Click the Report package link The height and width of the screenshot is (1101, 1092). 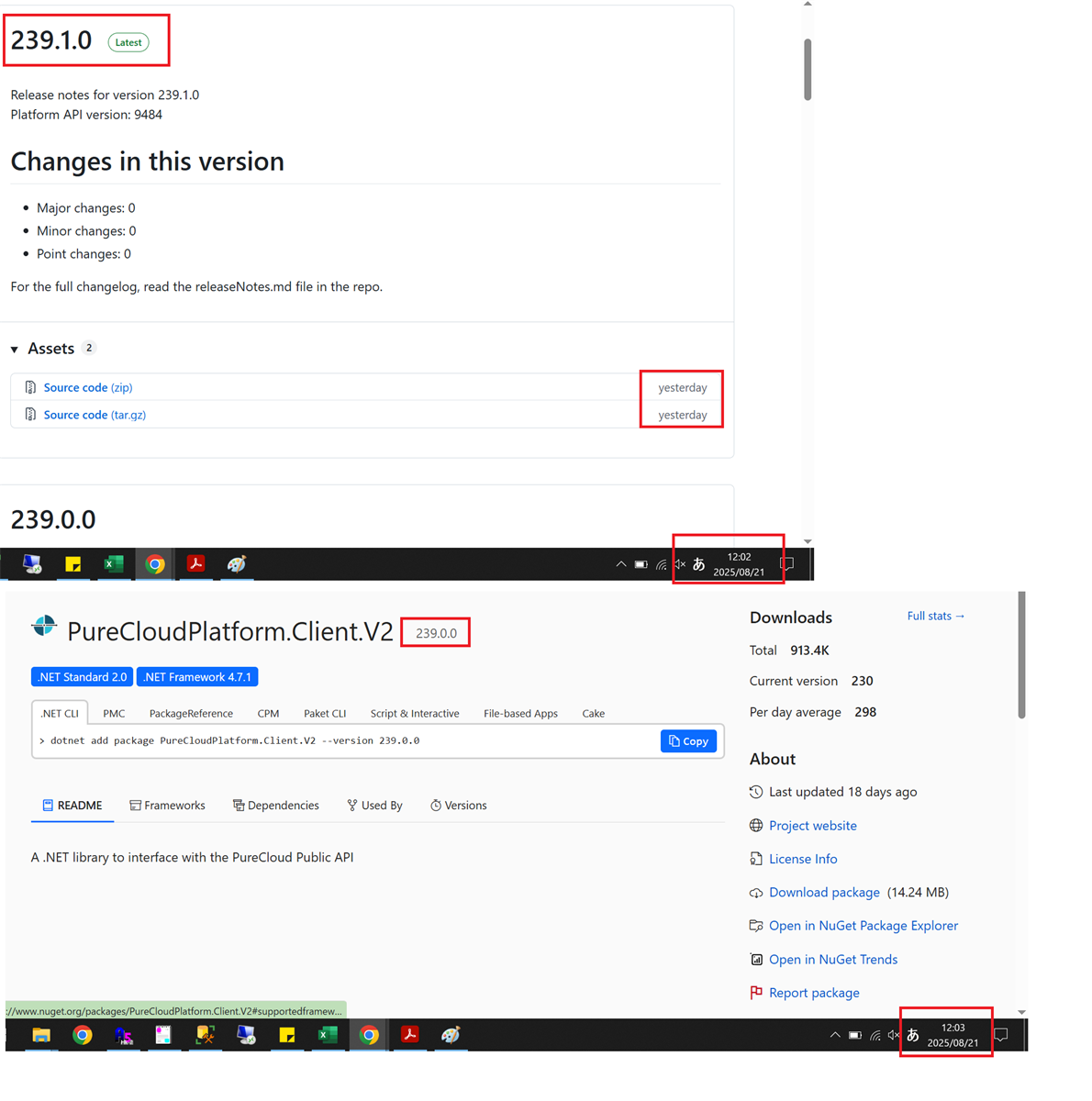[x=814, y=993]
